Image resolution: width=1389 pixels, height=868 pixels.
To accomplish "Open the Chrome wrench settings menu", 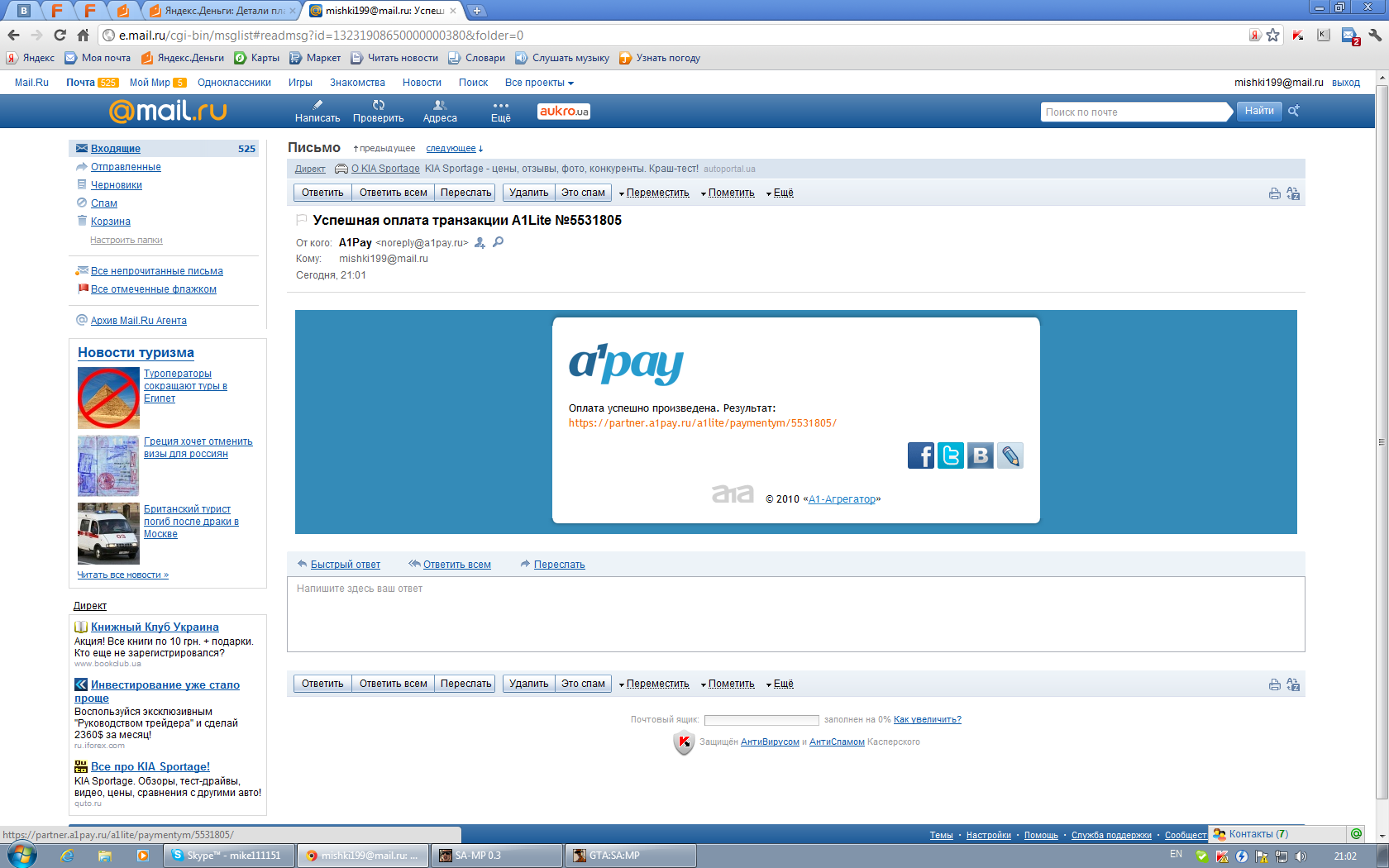I will [x=1375, y=35].
